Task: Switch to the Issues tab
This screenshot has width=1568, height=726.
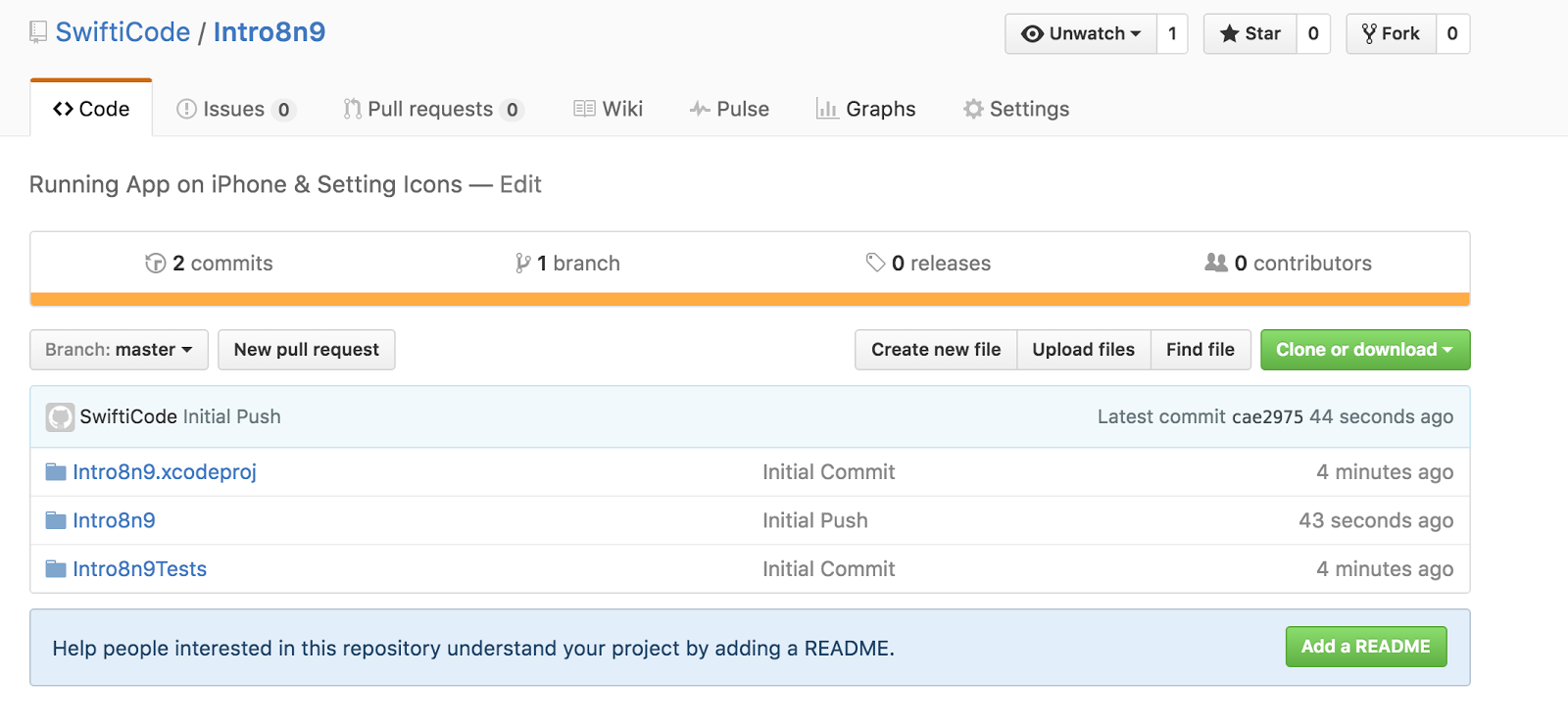Action: coord(233,109)
